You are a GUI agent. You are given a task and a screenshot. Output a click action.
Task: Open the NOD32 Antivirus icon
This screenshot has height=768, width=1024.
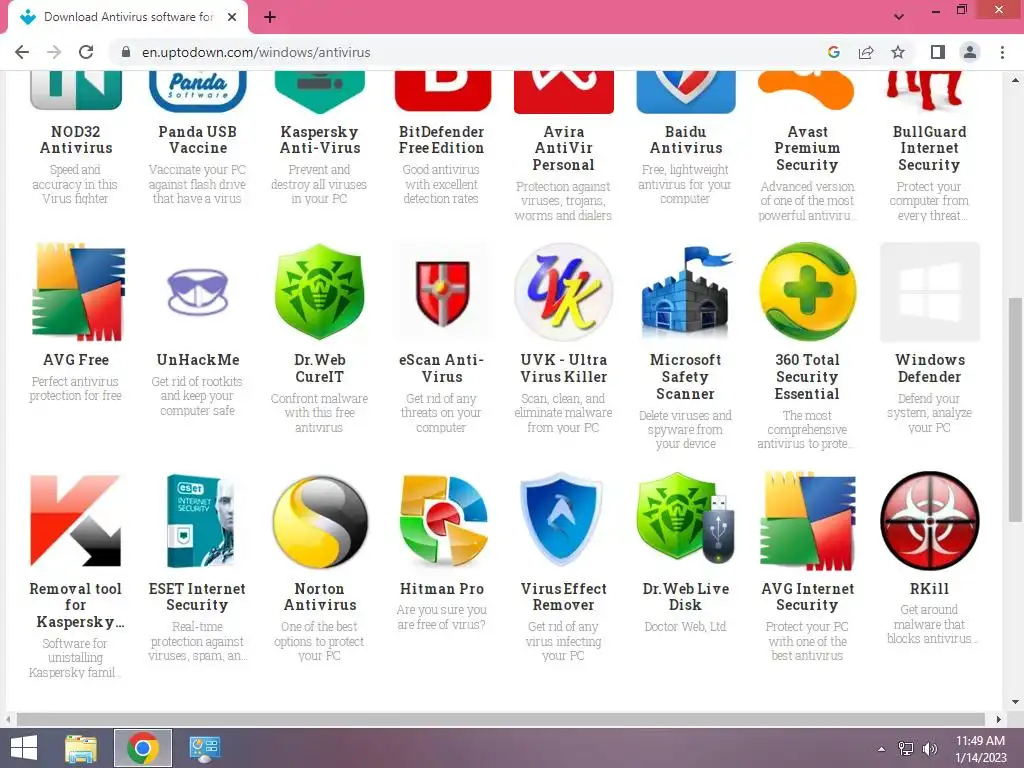pyautogui.click(x=76, y=91)
